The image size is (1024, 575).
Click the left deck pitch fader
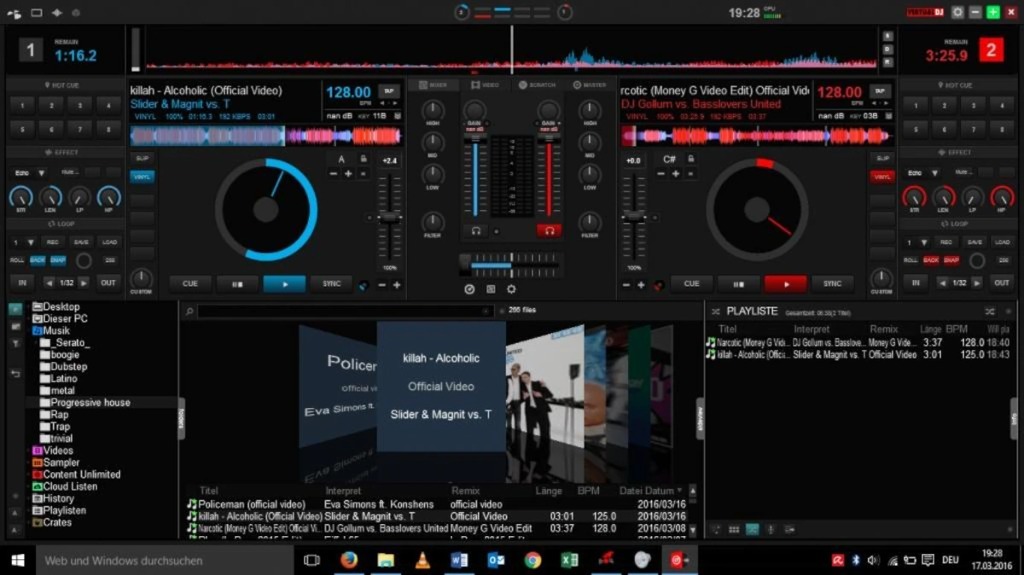coord(389,218)
